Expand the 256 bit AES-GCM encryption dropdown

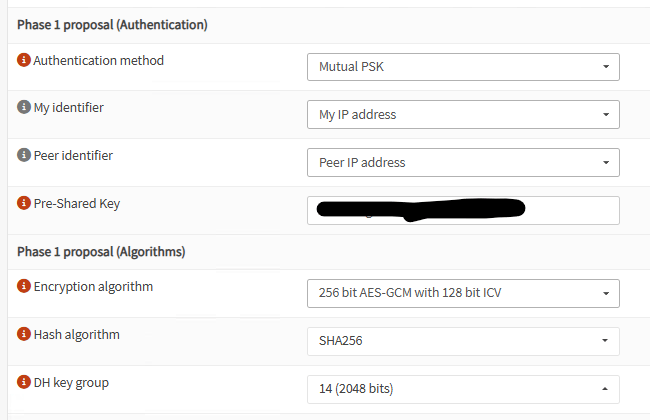tap(462, 294)
